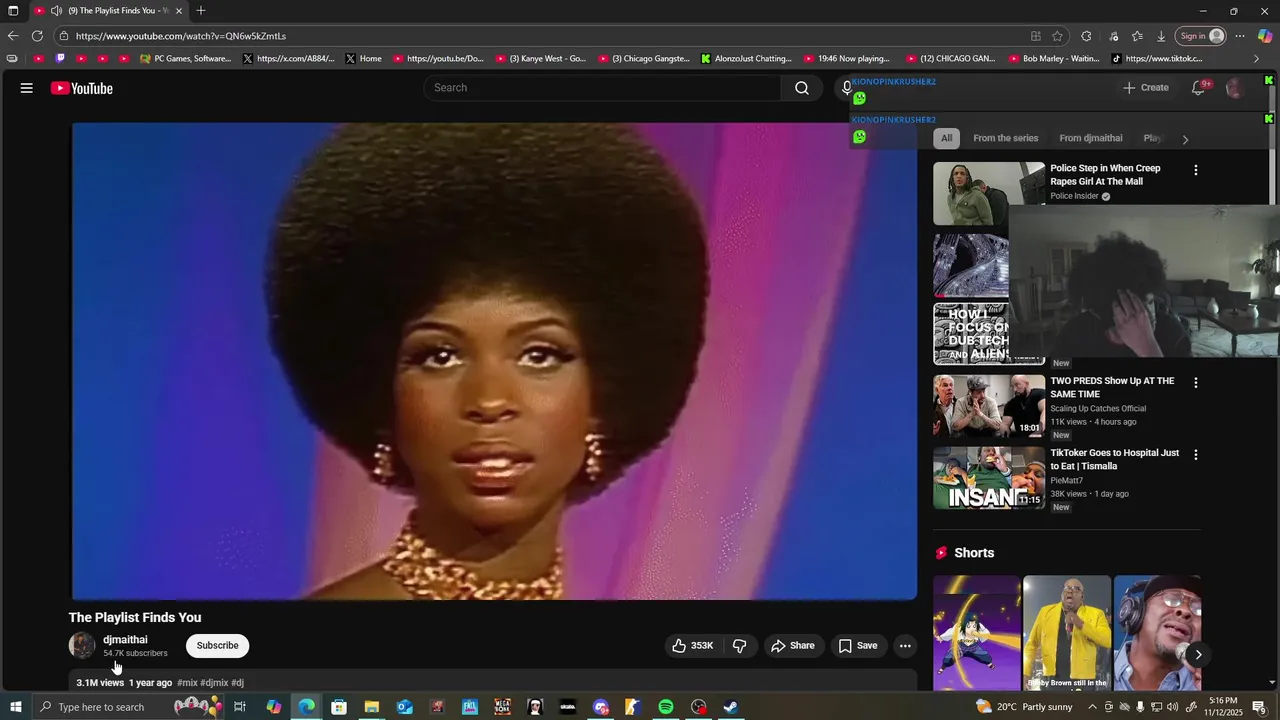Open volume control in system tray
Viewport: 1280px width, 720px height.
(1173, 707)
